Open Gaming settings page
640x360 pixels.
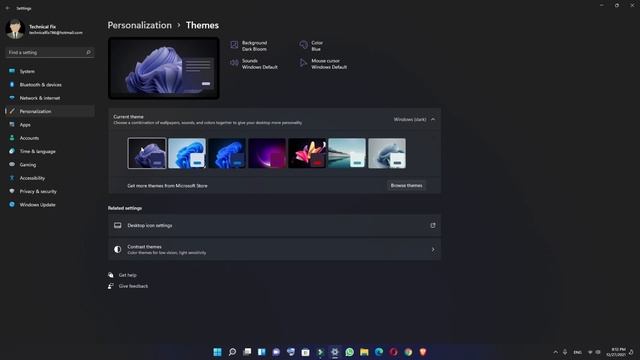50,164
